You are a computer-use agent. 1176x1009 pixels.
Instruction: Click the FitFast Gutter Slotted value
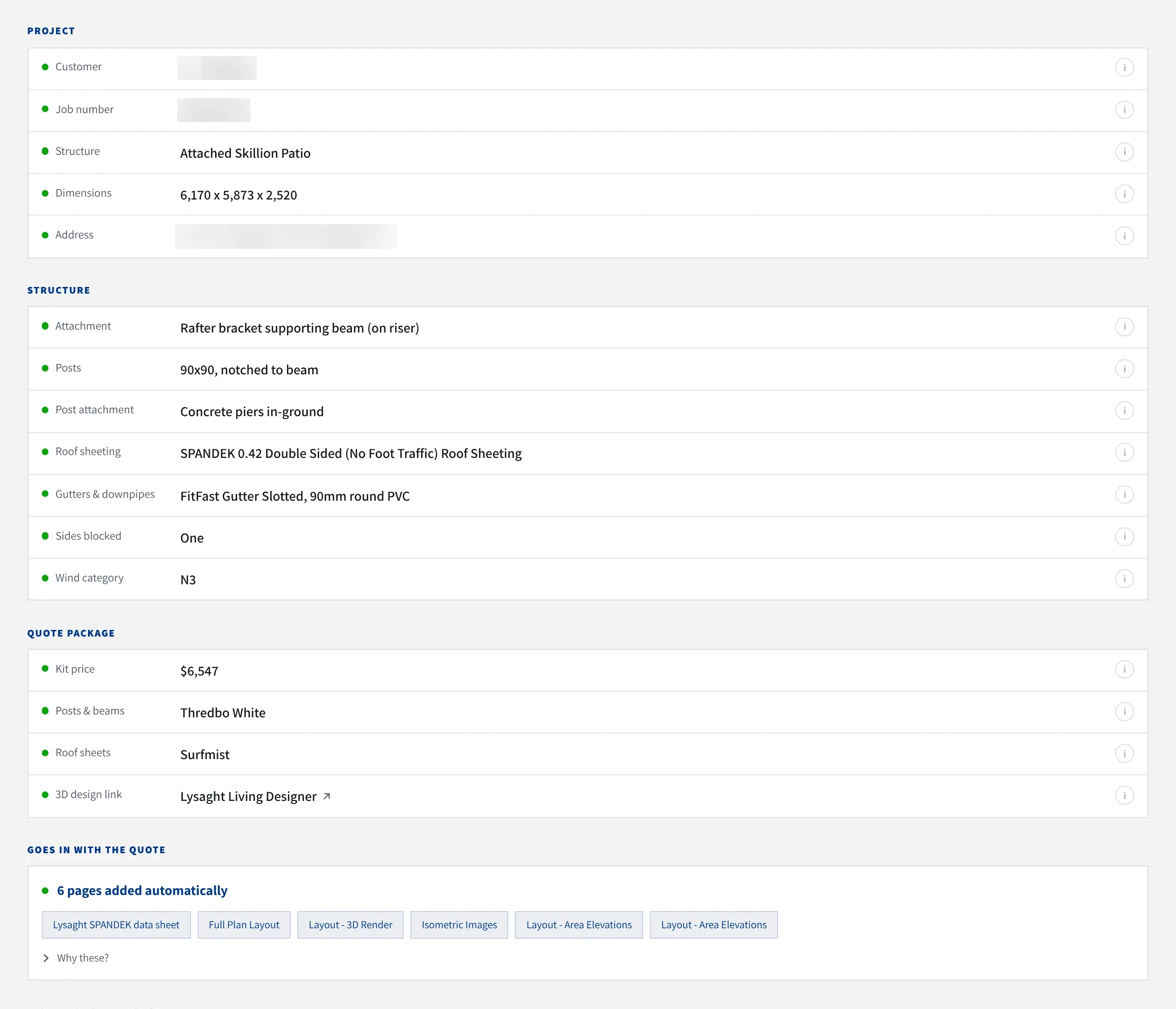coord(294,496)
